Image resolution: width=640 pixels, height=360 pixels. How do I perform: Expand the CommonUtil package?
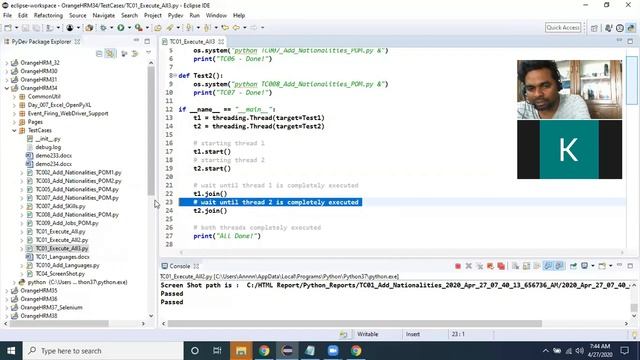click(14, 97)
